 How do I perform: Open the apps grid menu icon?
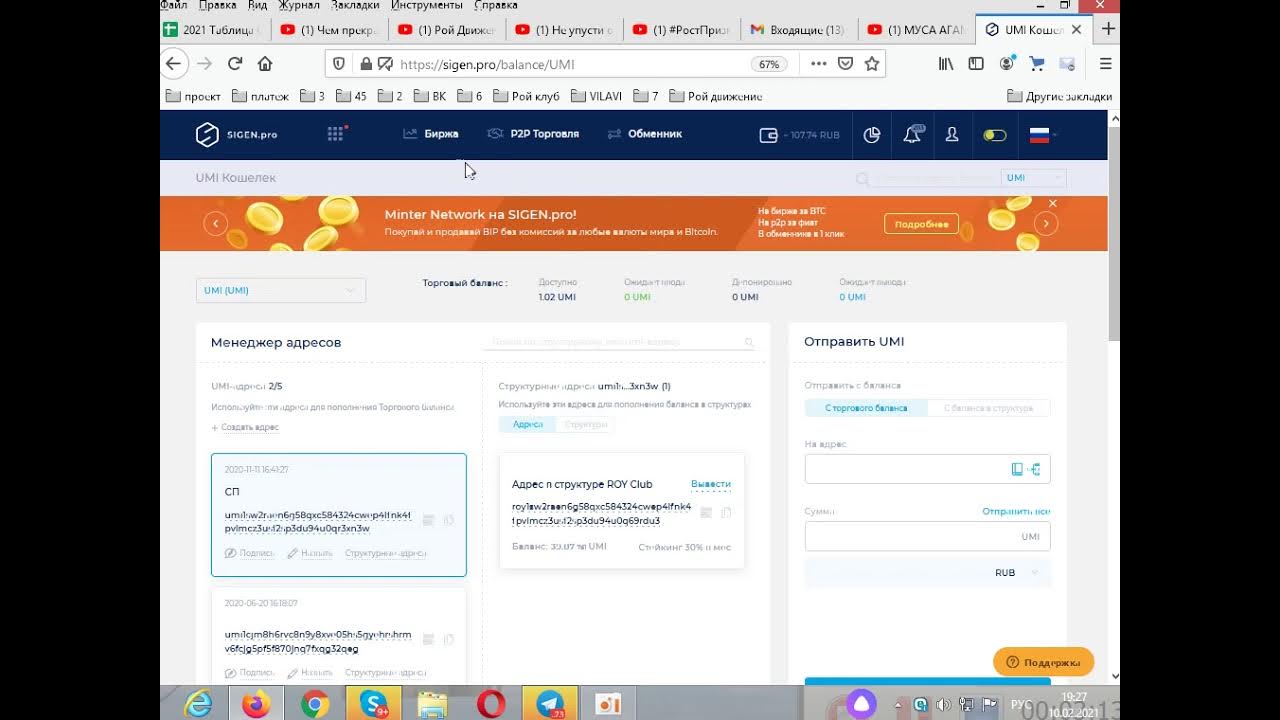[336, 134]
